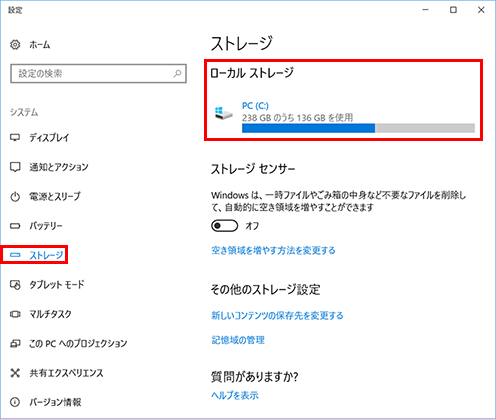Click the Display monitor icon
This screenshot has width=496, height=419.
point(15,137)
